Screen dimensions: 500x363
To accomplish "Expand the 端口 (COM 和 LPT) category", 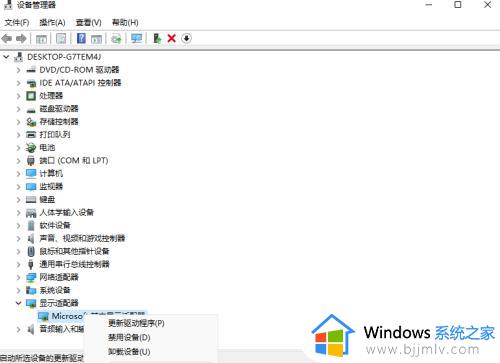I will click(x=18, y=161).
